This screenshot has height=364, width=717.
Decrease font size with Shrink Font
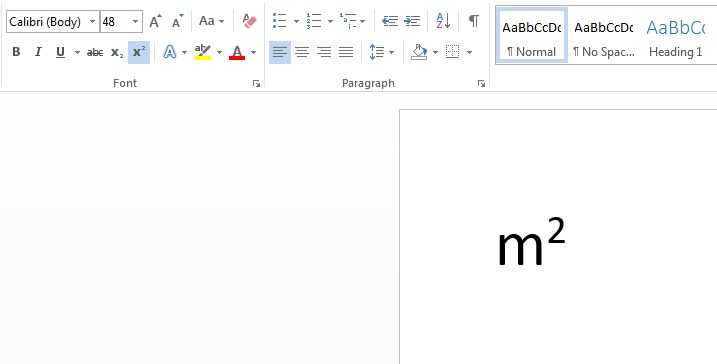click(177, 21)
